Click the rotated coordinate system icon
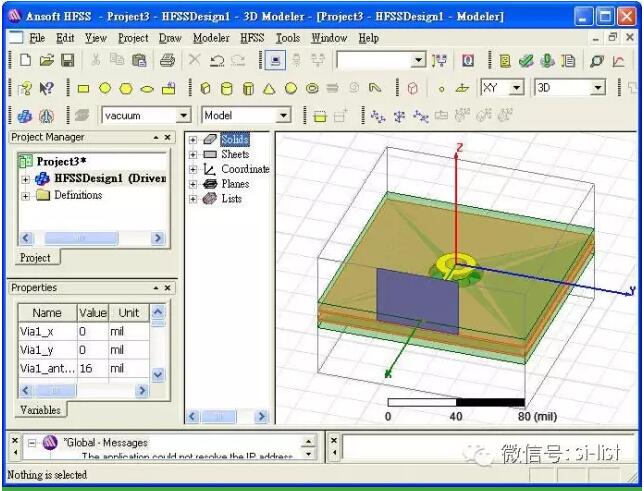 point(399,116)
